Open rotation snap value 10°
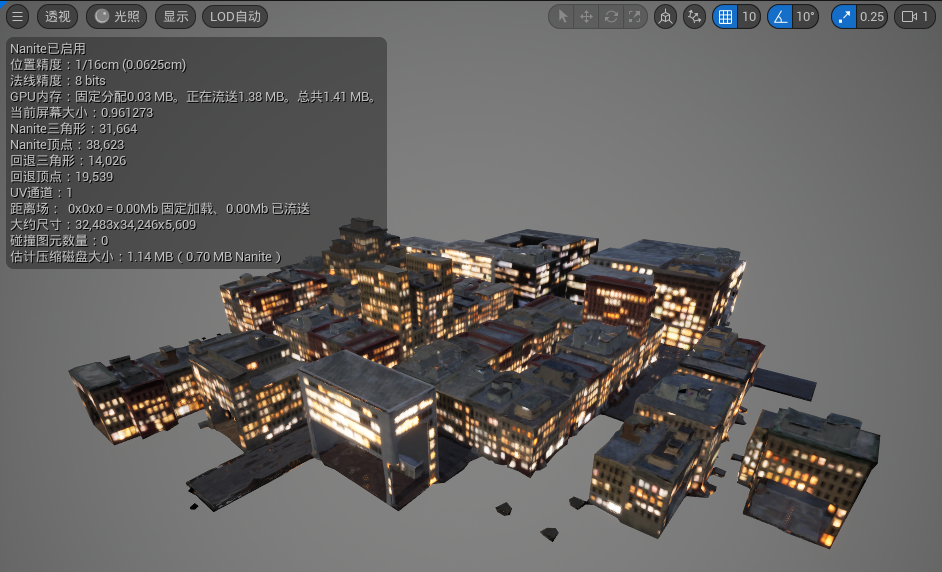 806,16
